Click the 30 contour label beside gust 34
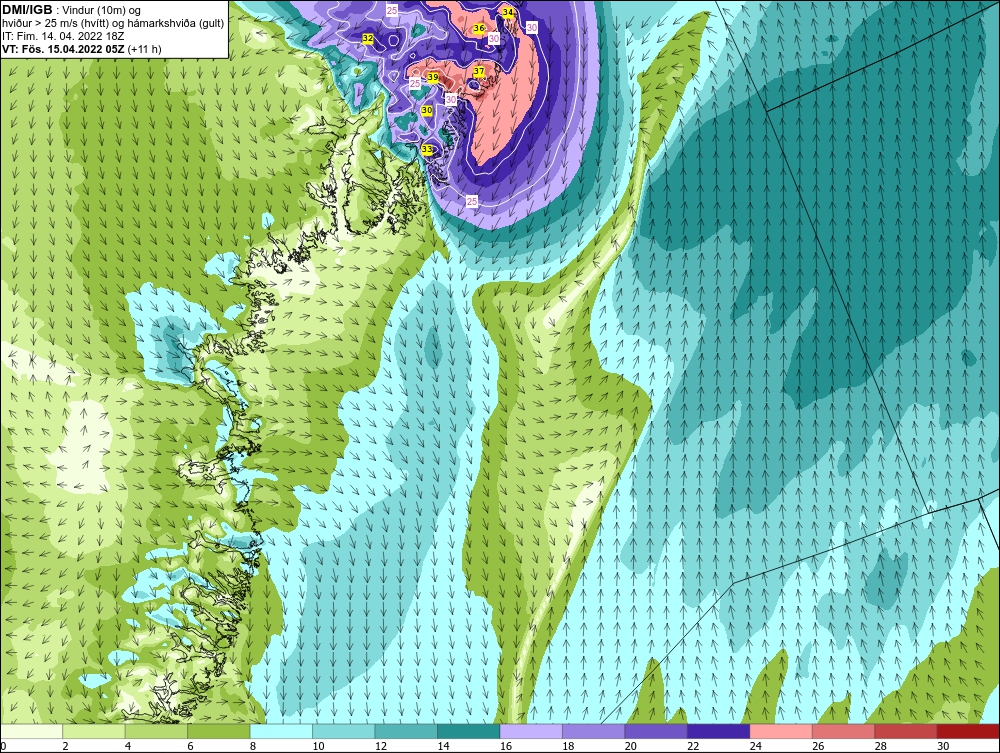1000x753 pixels. 532,27
